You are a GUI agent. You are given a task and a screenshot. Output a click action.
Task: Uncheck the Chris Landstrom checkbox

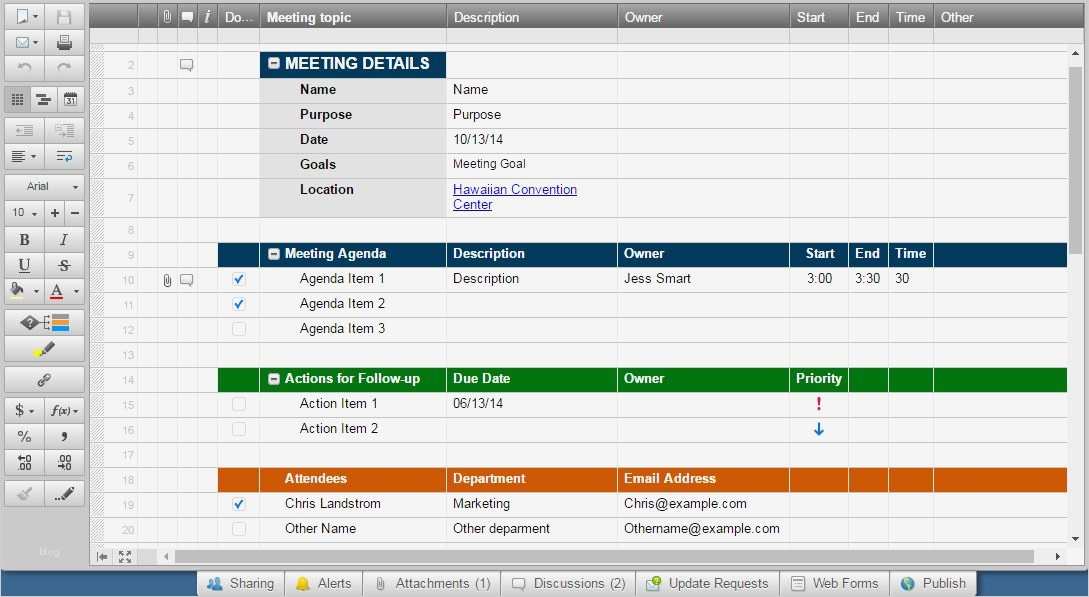click(x=238, y=504)
